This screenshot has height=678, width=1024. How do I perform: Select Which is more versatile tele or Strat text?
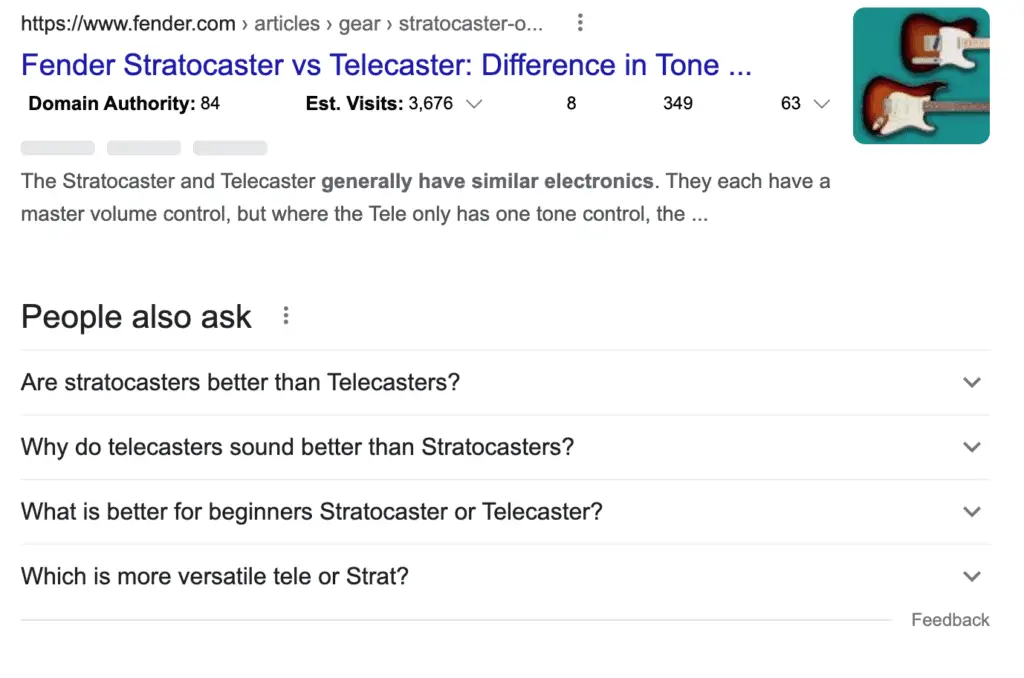pos(215,576)
